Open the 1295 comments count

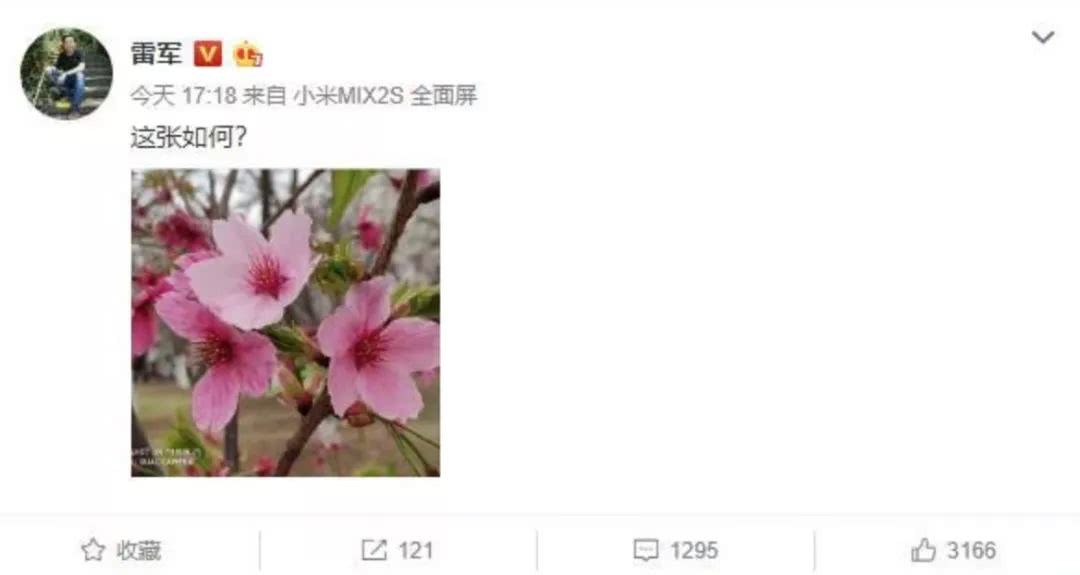point(694,550)
